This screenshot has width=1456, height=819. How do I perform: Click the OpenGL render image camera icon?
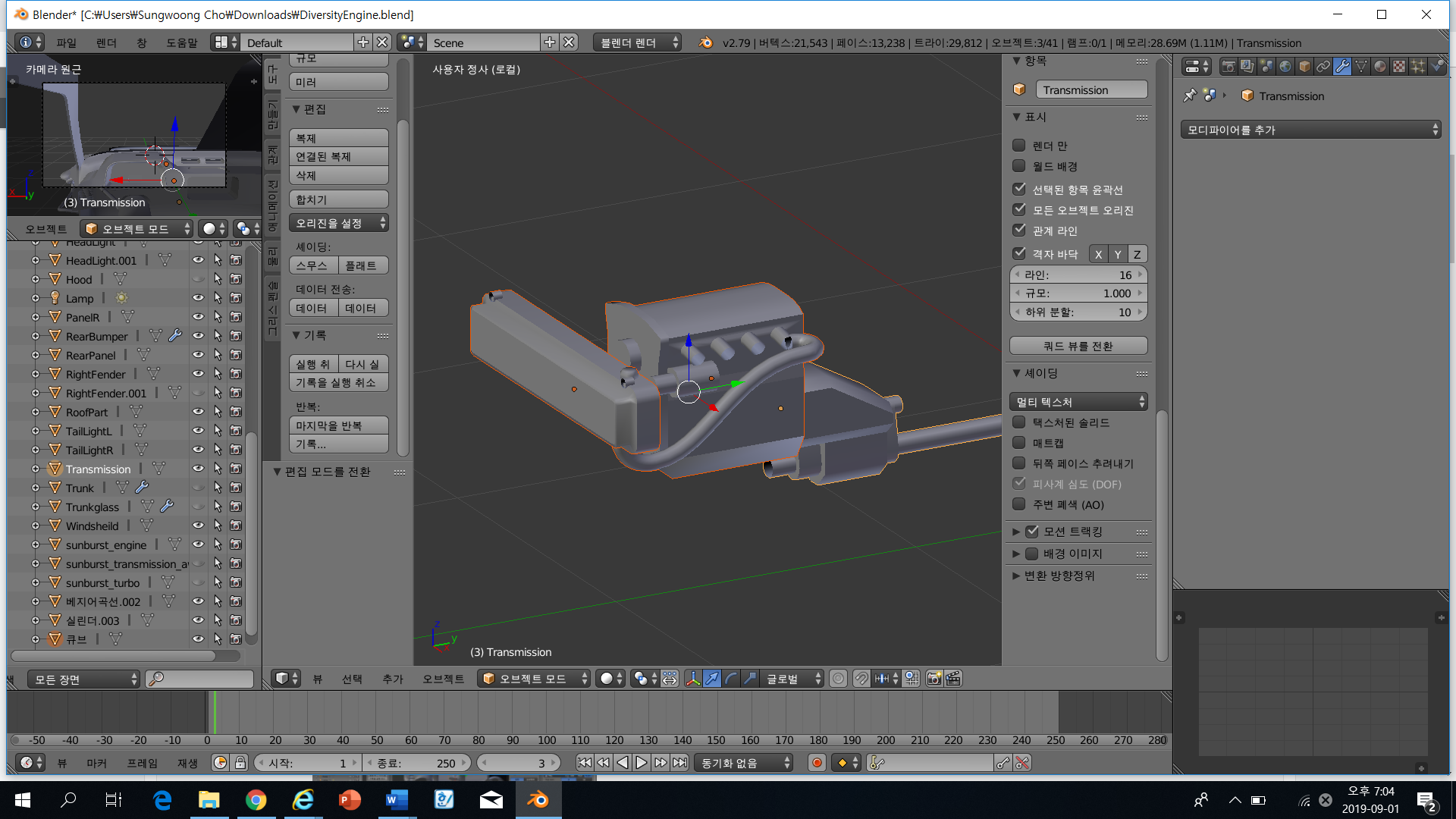pos(934,679)
